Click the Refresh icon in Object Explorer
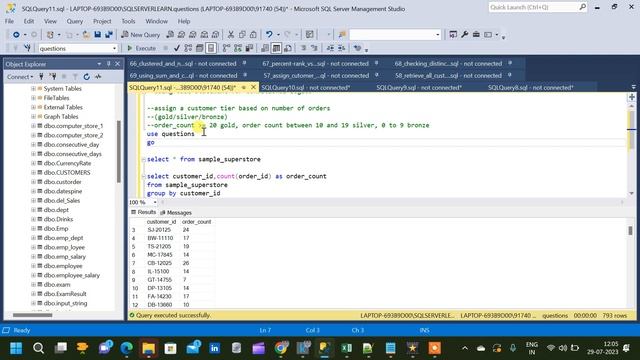The height and width of the screenshot is (360, 640). click(87, 76)
